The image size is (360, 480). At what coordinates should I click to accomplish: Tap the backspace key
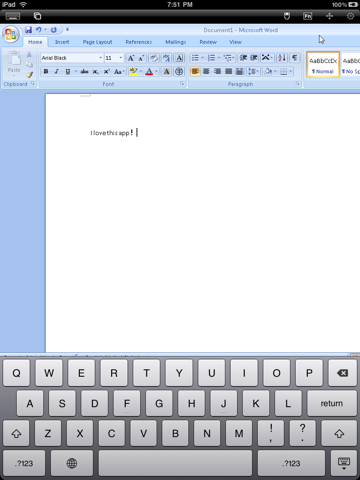(x=342, y=373)
